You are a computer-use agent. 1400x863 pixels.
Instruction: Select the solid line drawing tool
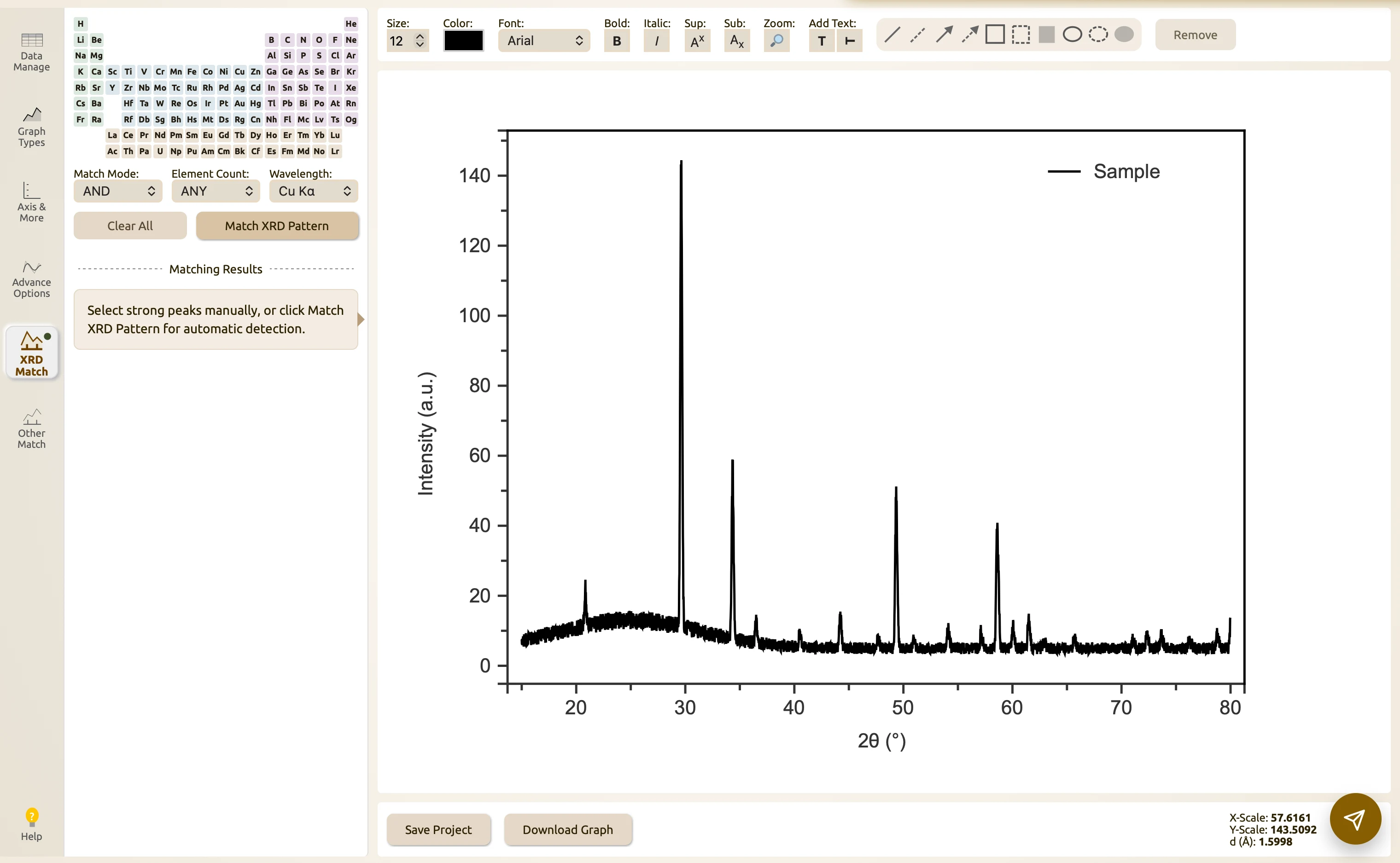(892, 35)
